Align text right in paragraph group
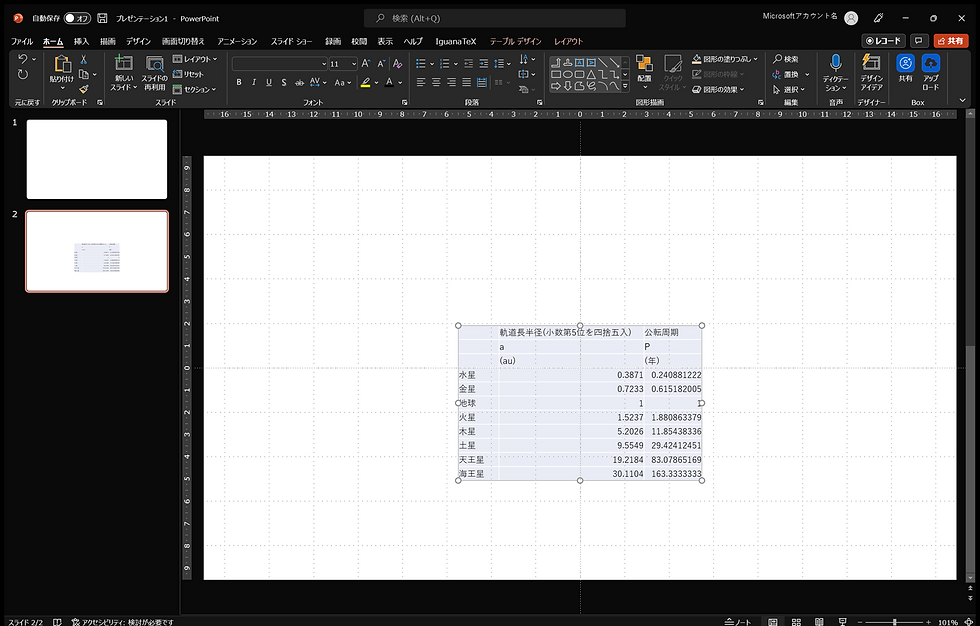 pyautogui.click(x=451, y=82)
